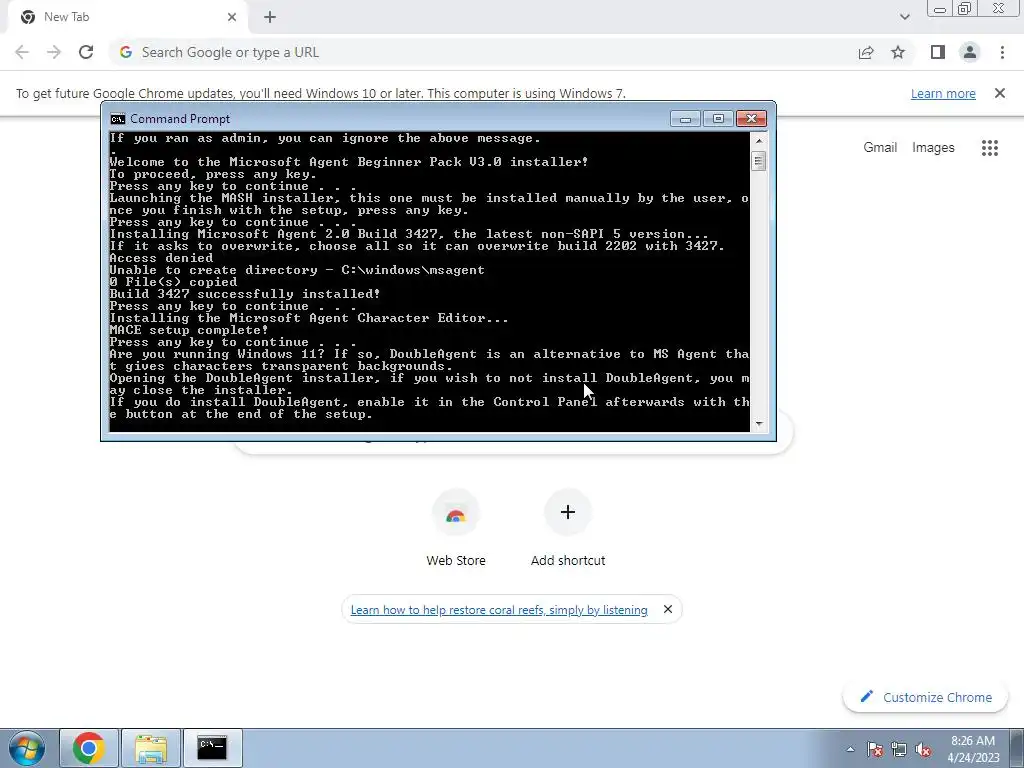Open the Learn more link
The height and width of the screenshot is (768, 1024).
(943, 93)
